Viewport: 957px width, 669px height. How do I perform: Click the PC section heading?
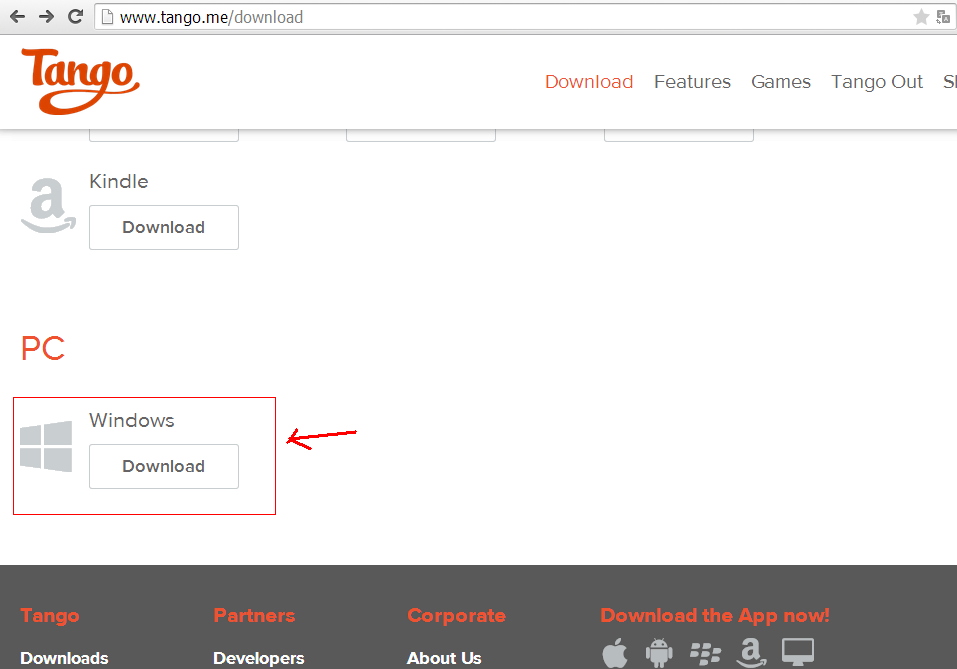[43, 349]
